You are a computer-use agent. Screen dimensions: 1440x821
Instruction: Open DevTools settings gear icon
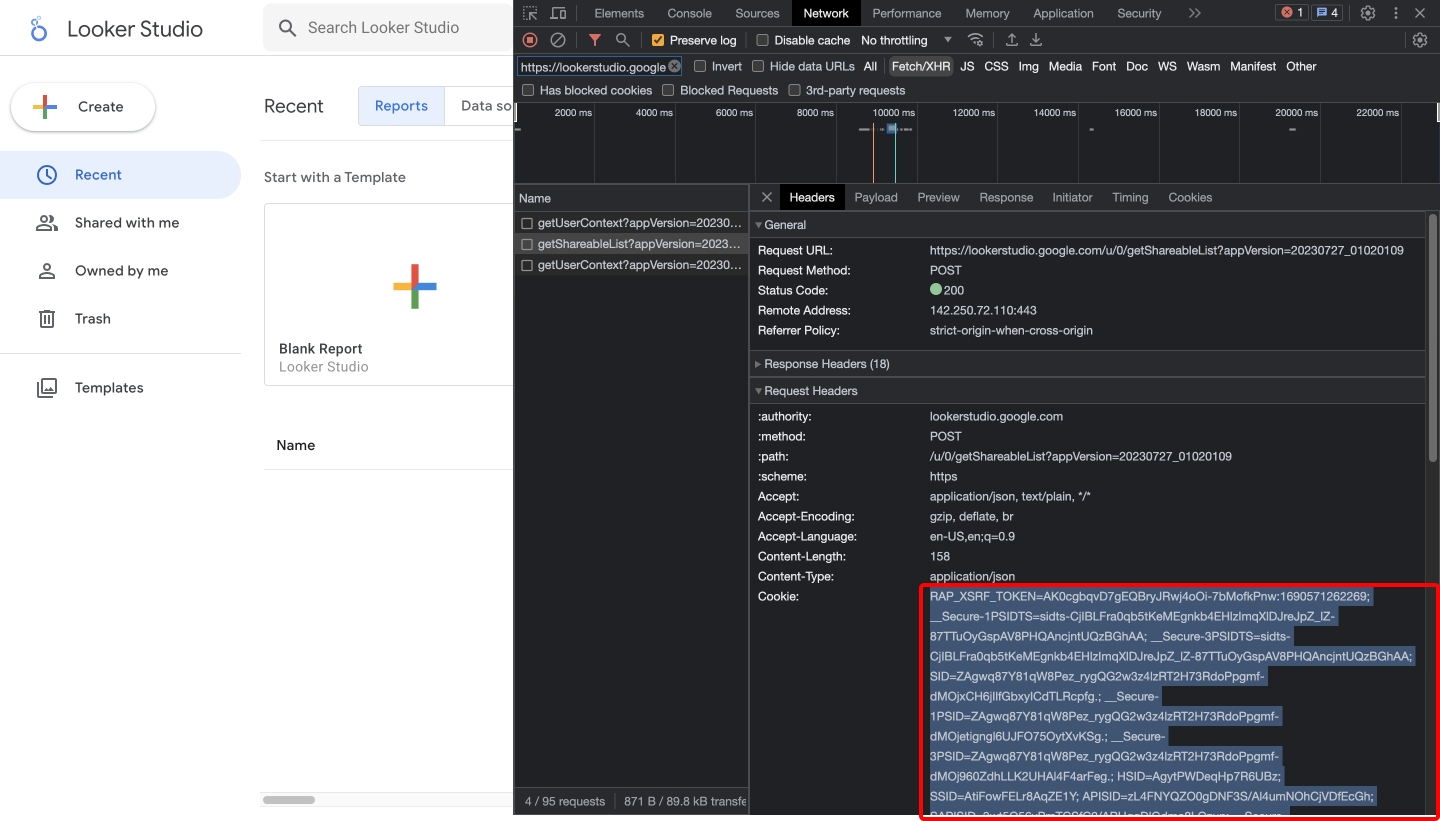(1368, 13)
